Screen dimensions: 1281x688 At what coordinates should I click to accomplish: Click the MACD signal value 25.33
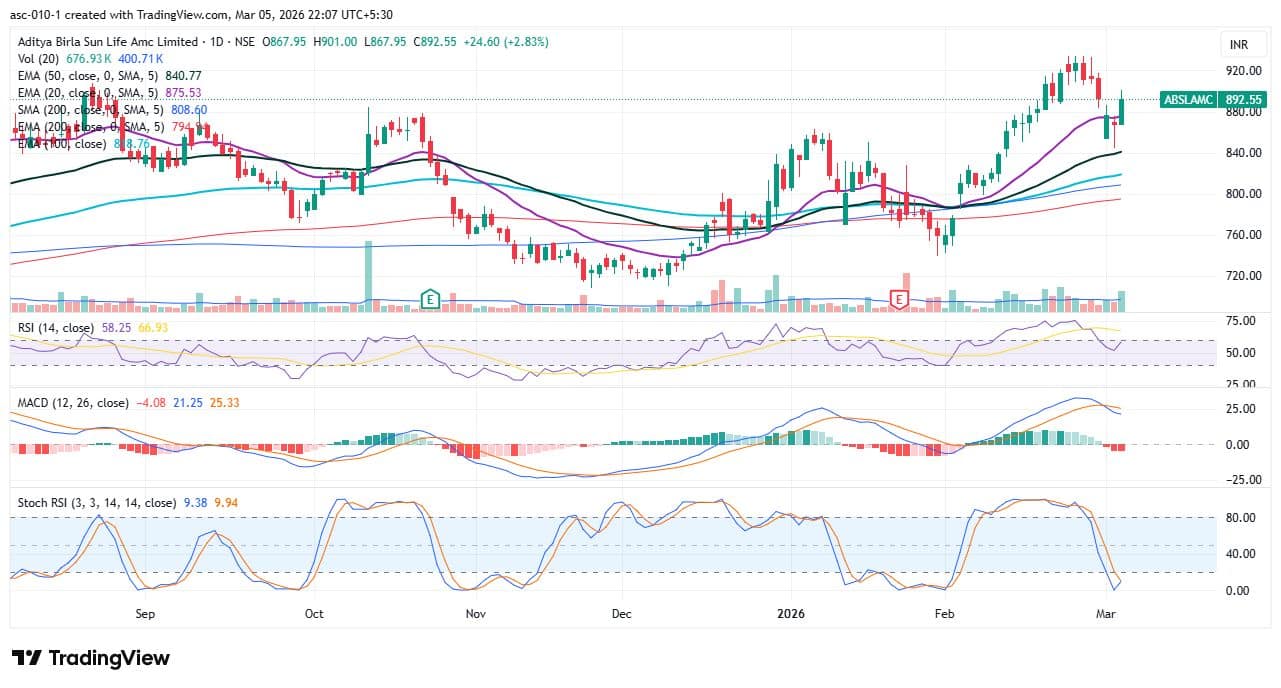[x=225, y=403]
